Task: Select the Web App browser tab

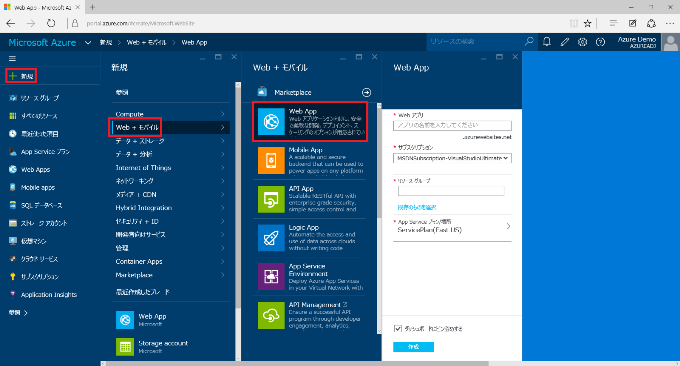Action: coord(42,7)
